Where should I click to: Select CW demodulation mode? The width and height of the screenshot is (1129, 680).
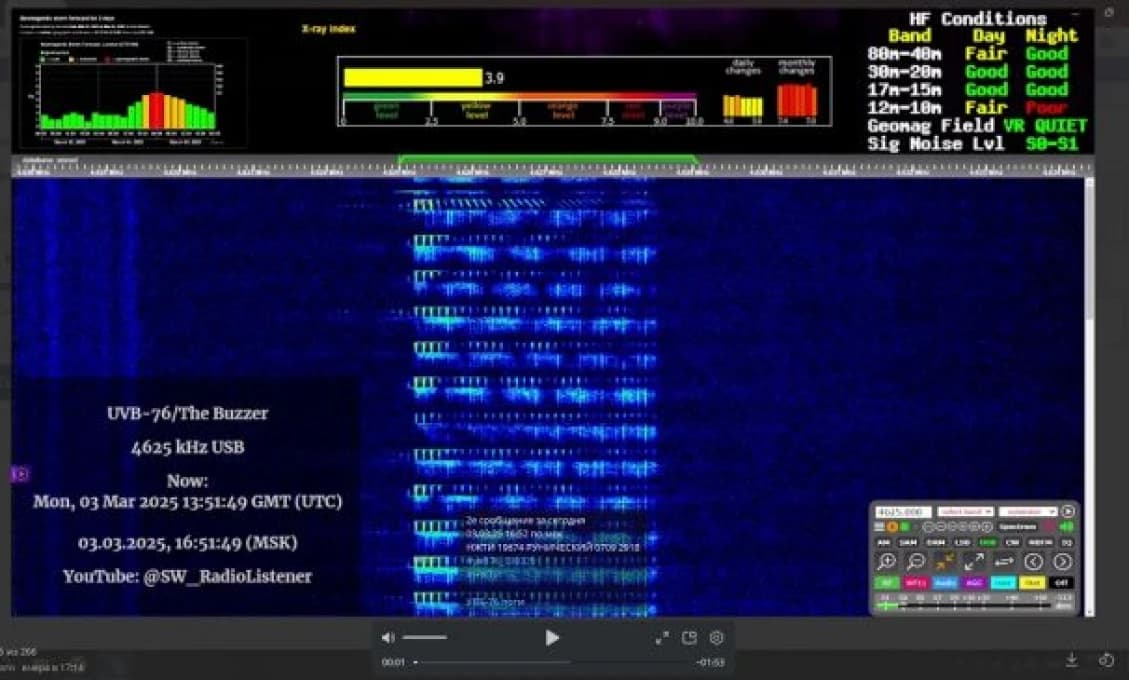1012,542
